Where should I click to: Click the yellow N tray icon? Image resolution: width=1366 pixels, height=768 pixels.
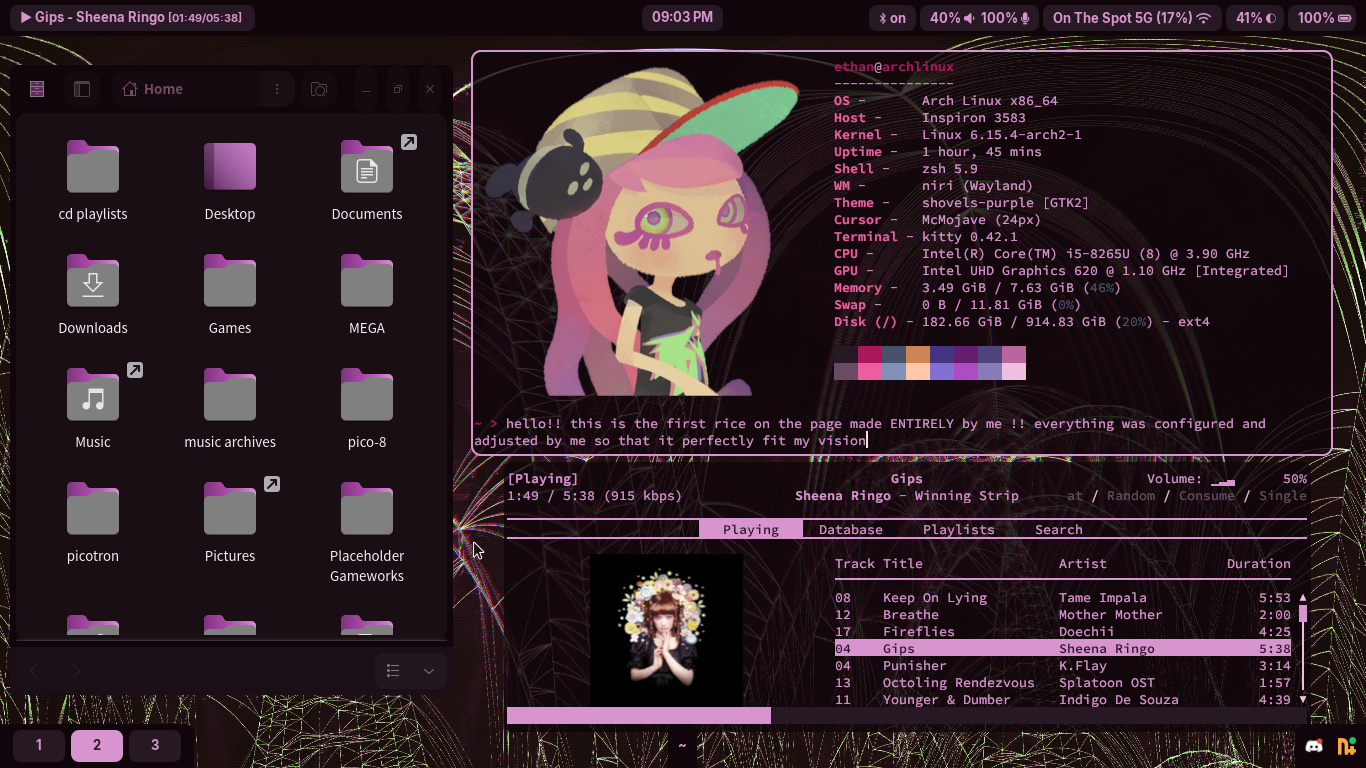[1345, 746]
